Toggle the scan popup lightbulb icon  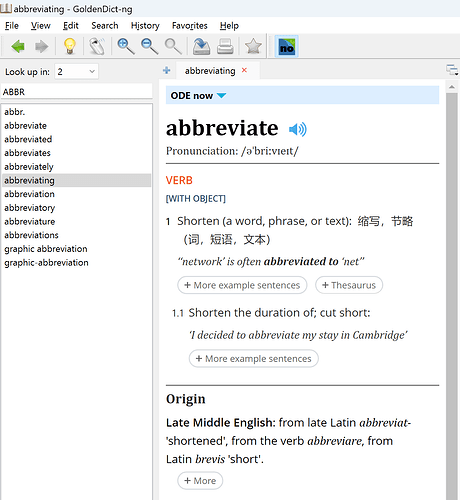(70, 46)
